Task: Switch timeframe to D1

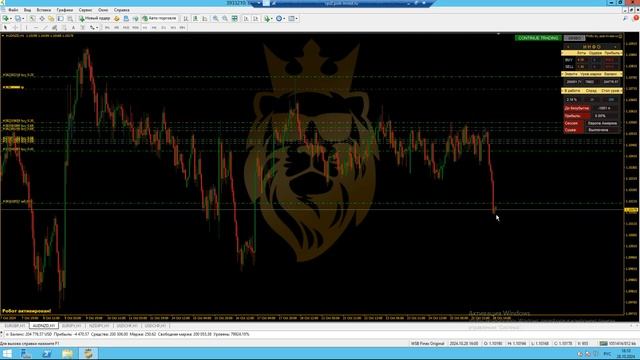Action: point(163,27)
